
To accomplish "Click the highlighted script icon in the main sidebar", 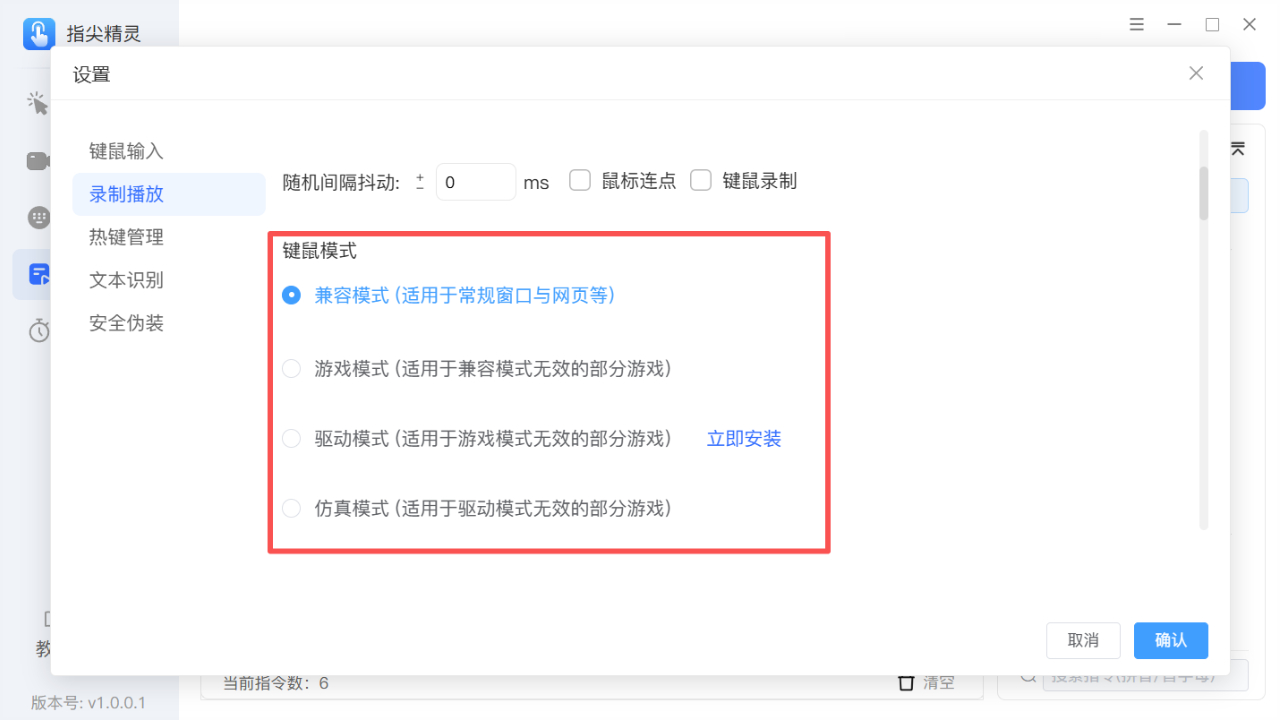I will (39, 274).
